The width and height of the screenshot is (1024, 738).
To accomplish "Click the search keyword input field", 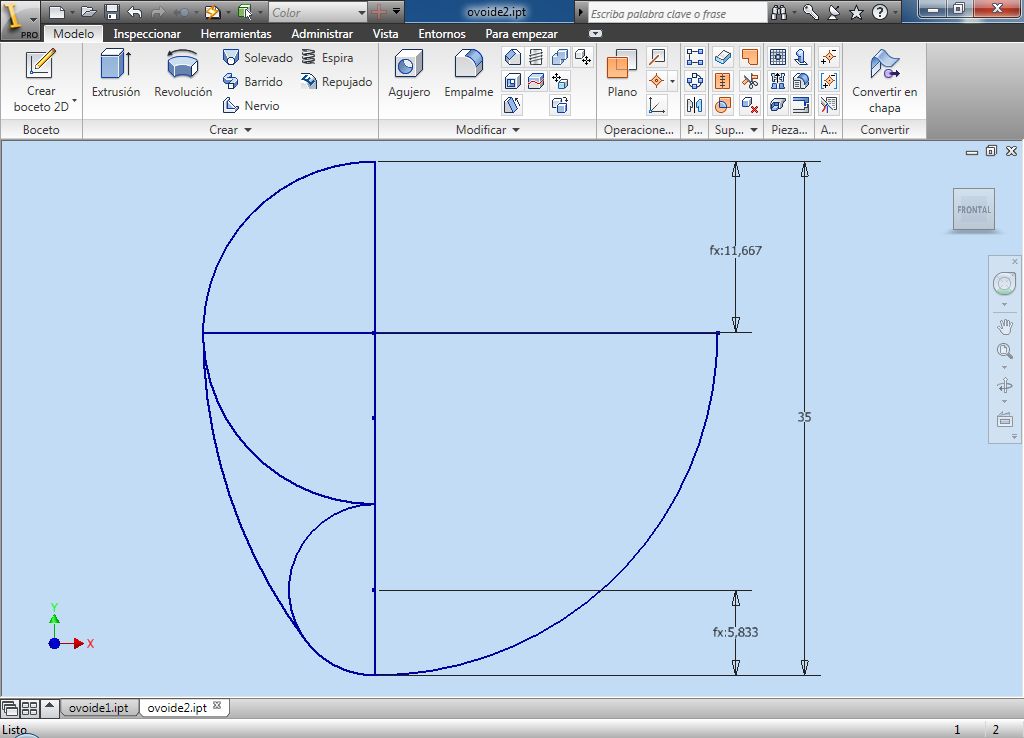I will click(x=677, y=13).
